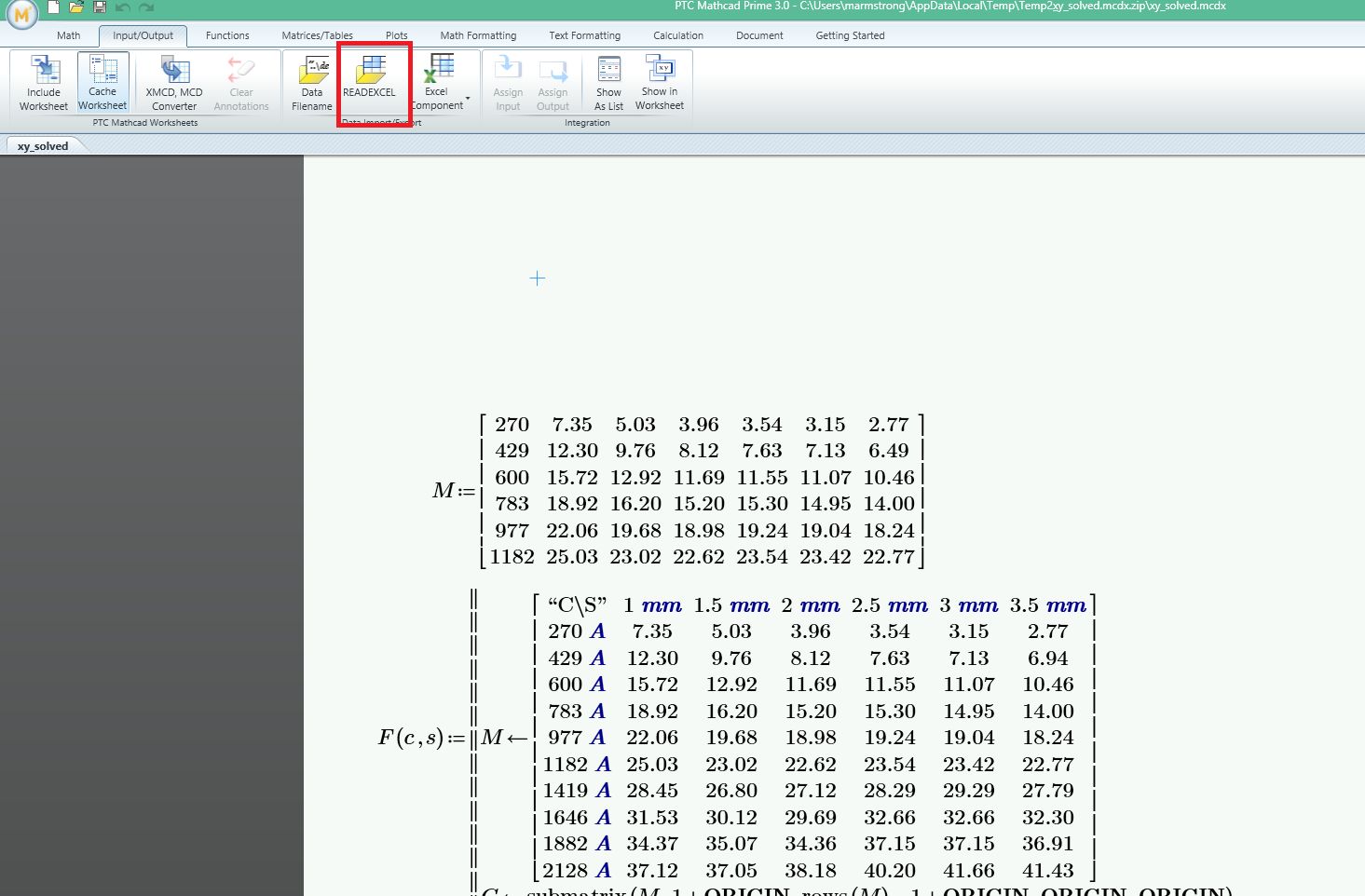Open the Matrices/Tables ribbon tab

point(318,35)
